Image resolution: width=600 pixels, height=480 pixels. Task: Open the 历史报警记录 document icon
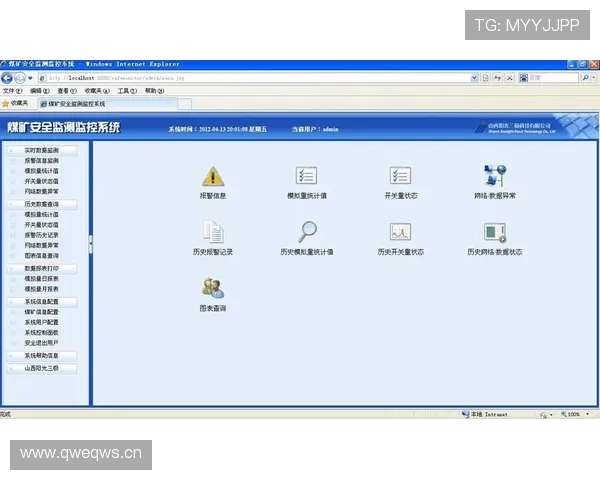(213, 232)
